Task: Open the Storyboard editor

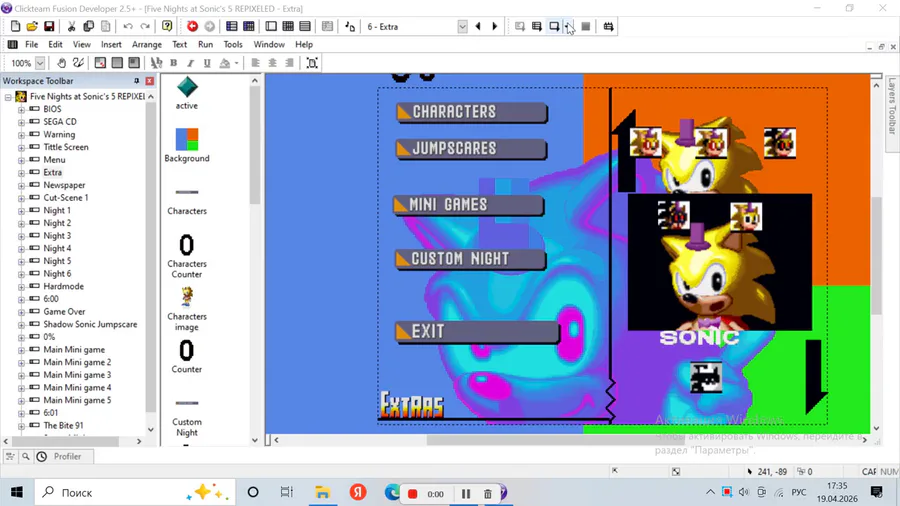Action: [x=231, y=26]
